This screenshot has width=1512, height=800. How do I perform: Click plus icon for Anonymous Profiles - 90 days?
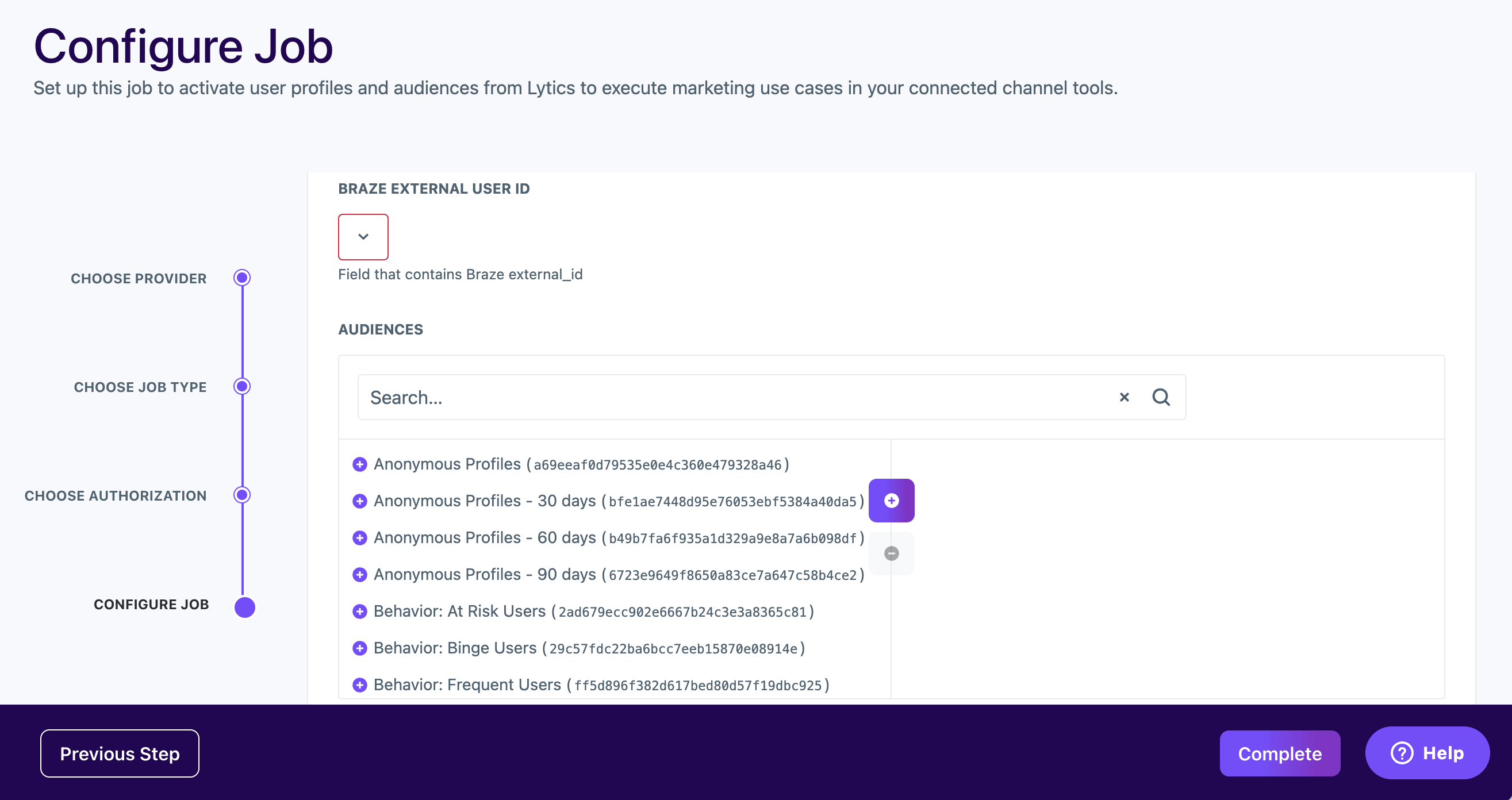click(360, 575)
